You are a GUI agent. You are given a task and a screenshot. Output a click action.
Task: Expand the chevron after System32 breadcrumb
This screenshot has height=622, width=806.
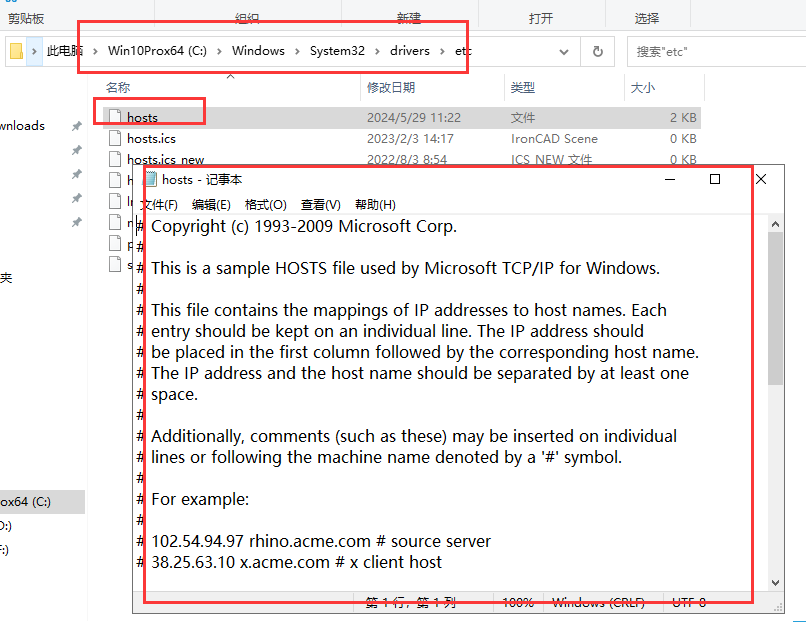point(377,51)
